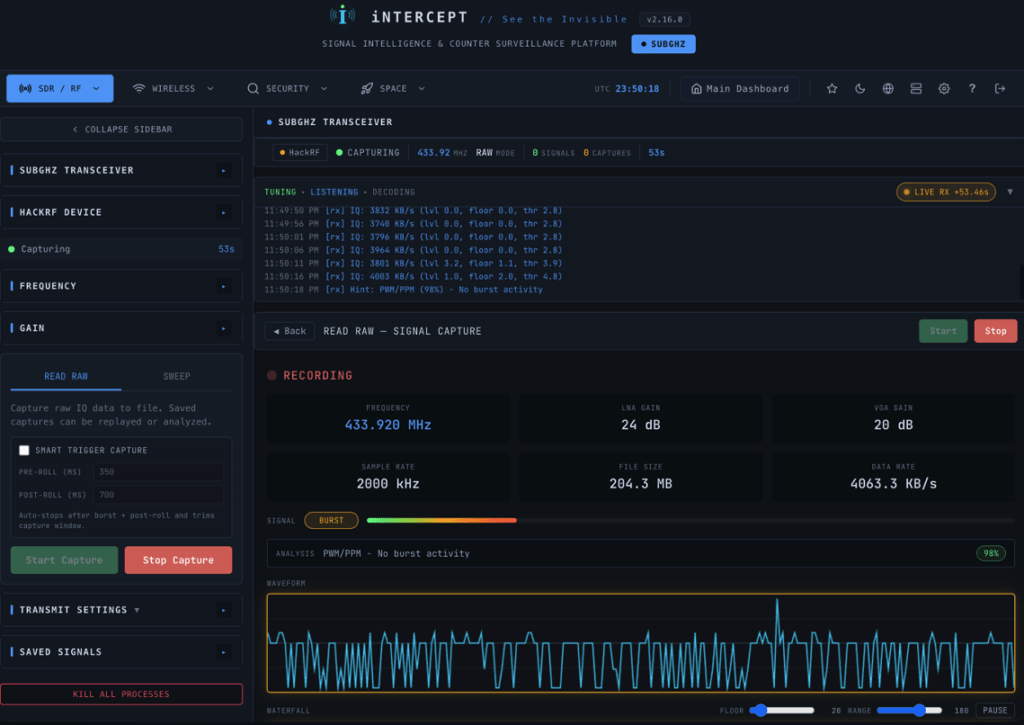Expand the Frequency sidebar section
The image size is (1024, 725).
pos(122,286)
